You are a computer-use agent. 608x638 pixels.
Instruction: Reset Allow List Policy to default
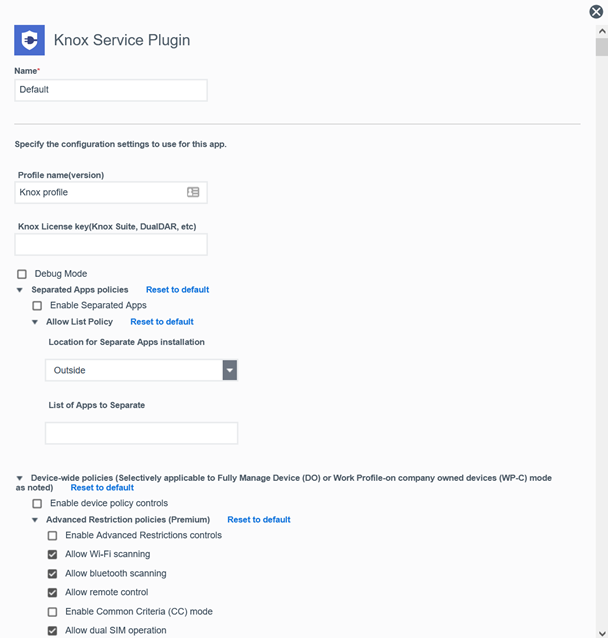[162, 322]
